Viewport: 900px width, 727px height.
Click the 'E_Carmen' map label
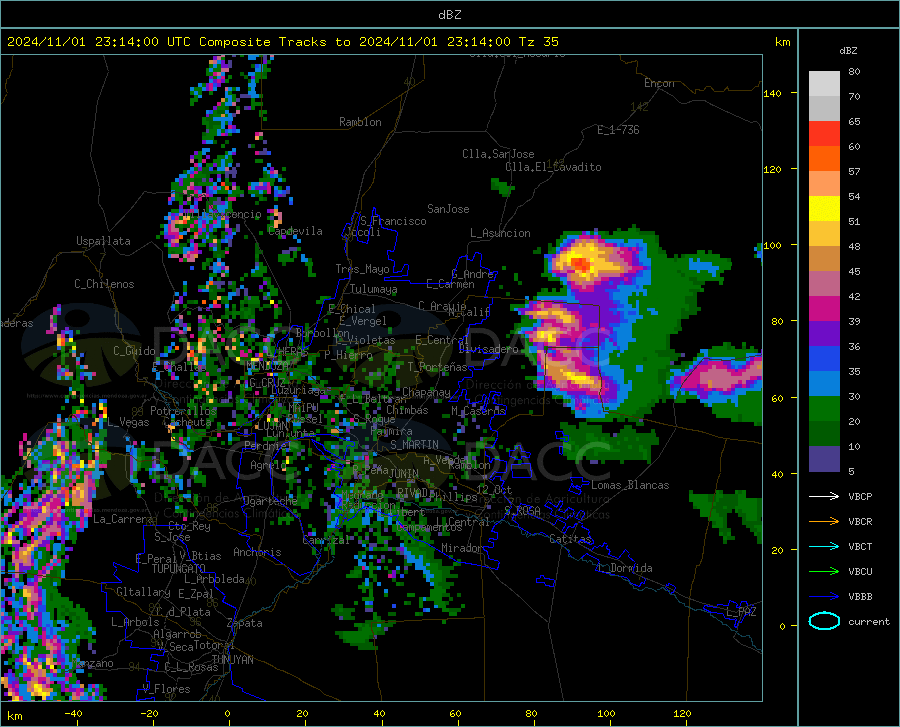tap(450, 284)
